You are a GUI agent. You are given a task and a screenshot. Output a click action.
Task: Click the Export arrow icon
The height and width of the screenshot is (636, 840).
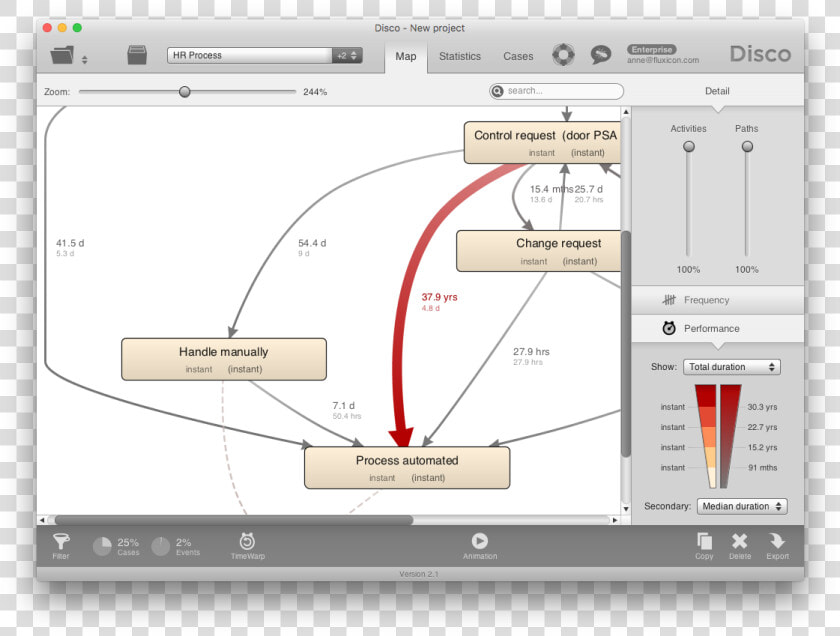pos(777,541)
